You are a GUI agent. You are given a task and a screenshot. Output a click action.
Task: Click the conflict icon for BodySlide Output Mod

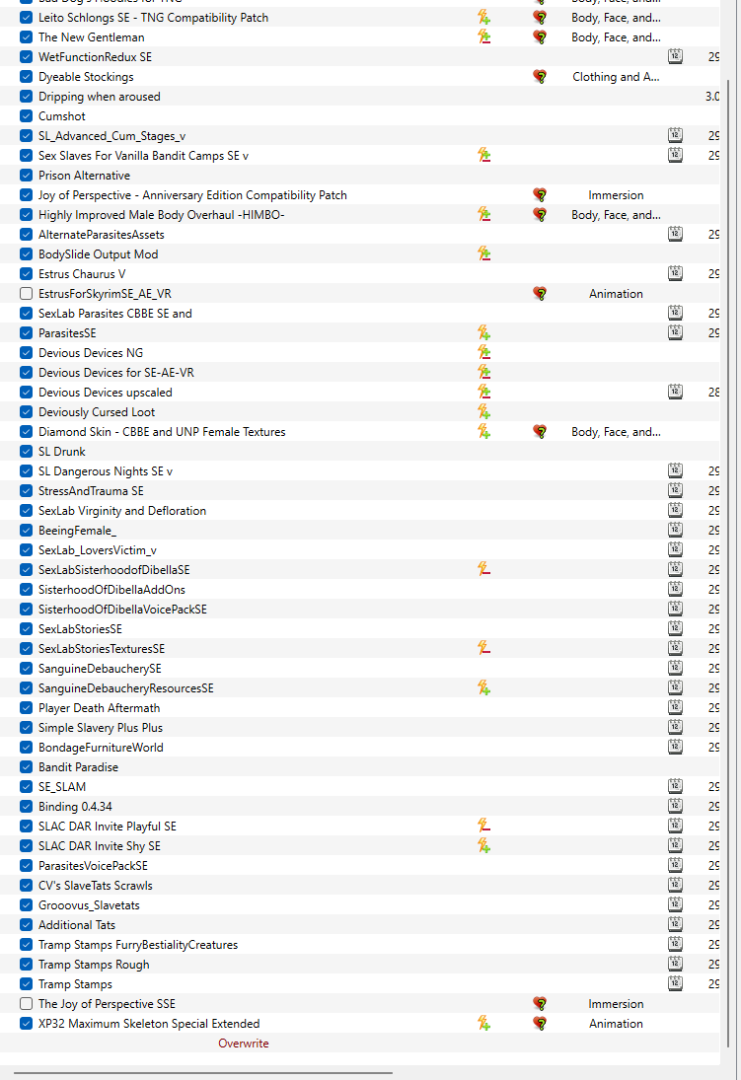[484, 254]
